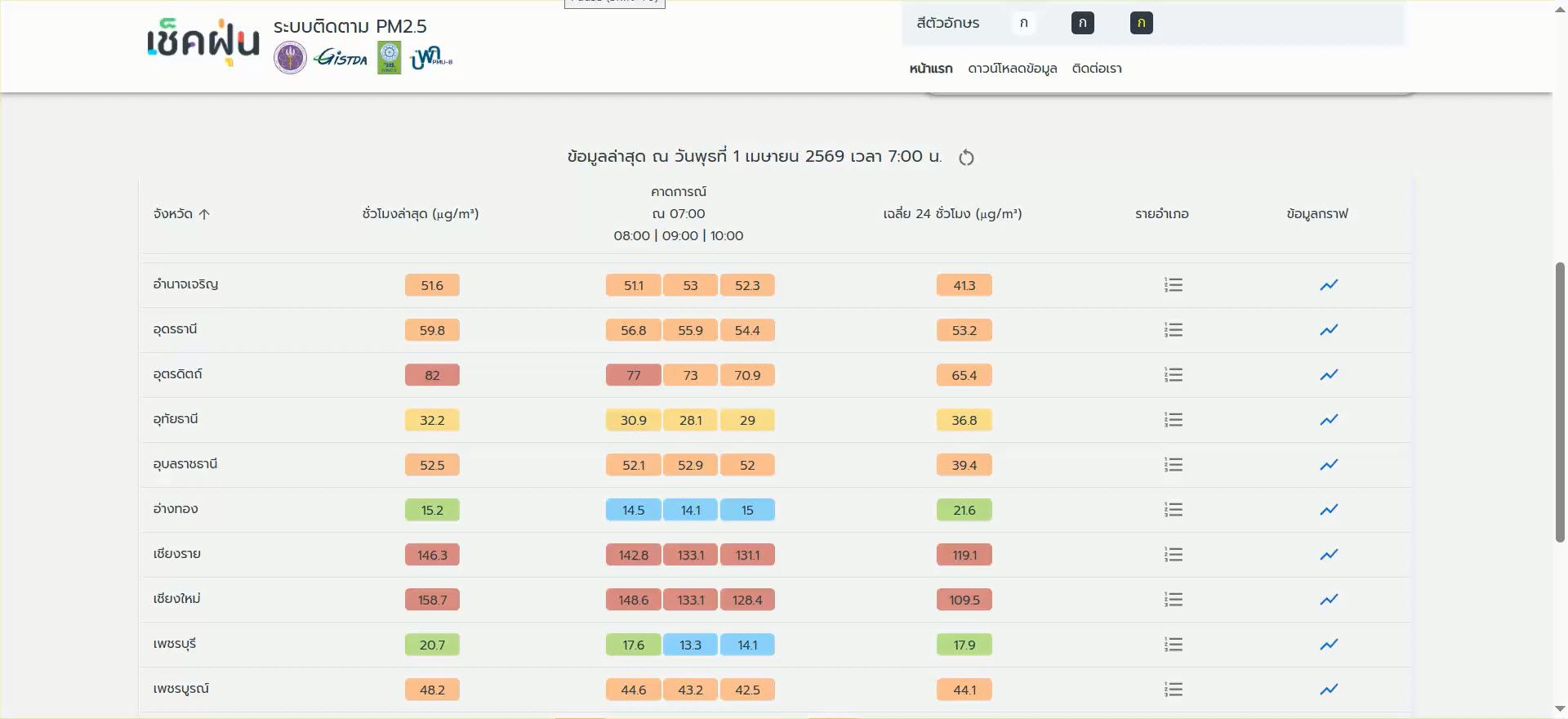
Task: Show graph data for อ่างทอง
Action: point(1329,510)
